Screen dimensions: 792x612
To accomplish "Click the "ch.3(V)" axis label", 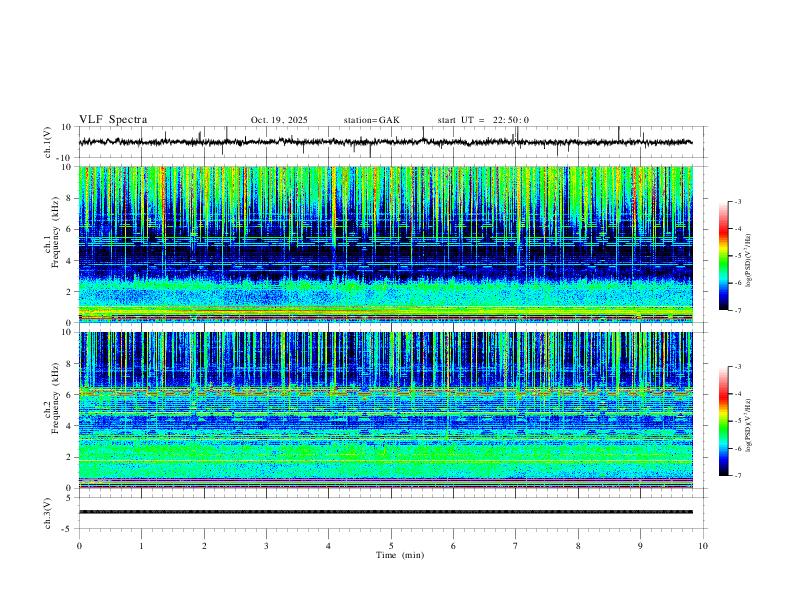I will click(48, 513).
